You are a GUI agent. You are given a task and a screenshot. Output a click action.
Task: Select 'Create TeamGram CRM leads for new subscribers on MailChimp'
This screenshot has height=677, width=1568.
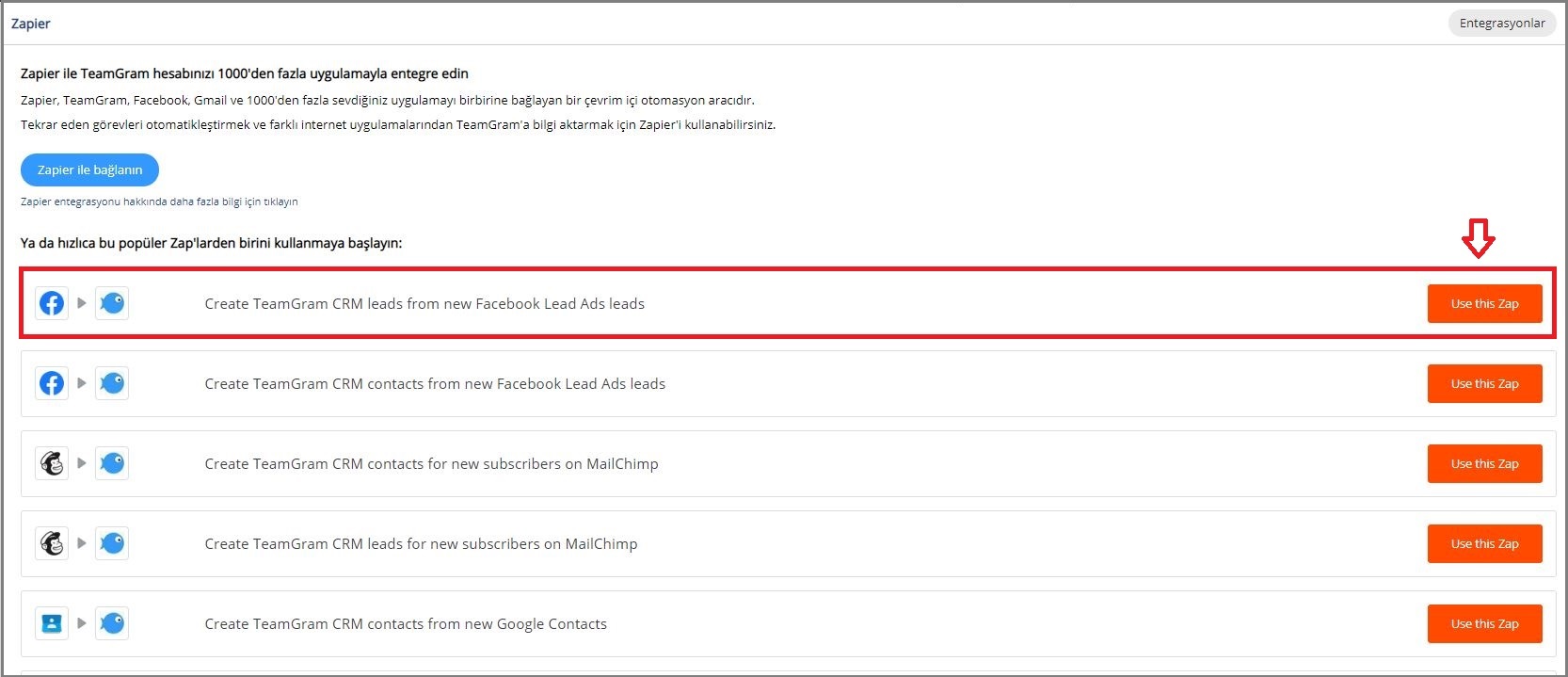pos(421,544)
